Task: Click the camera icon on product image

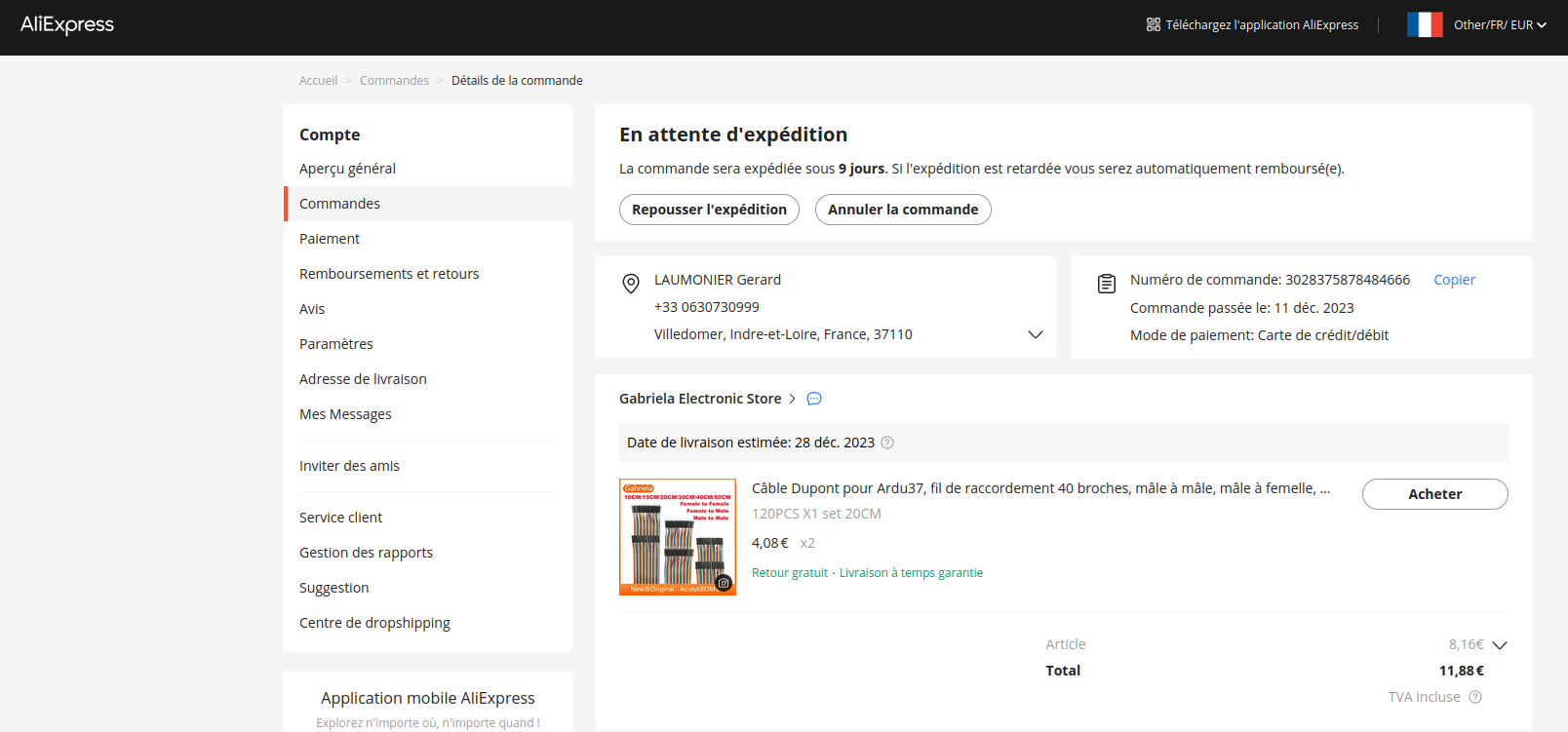Action: pyautogui.click(x=724, y=583)
